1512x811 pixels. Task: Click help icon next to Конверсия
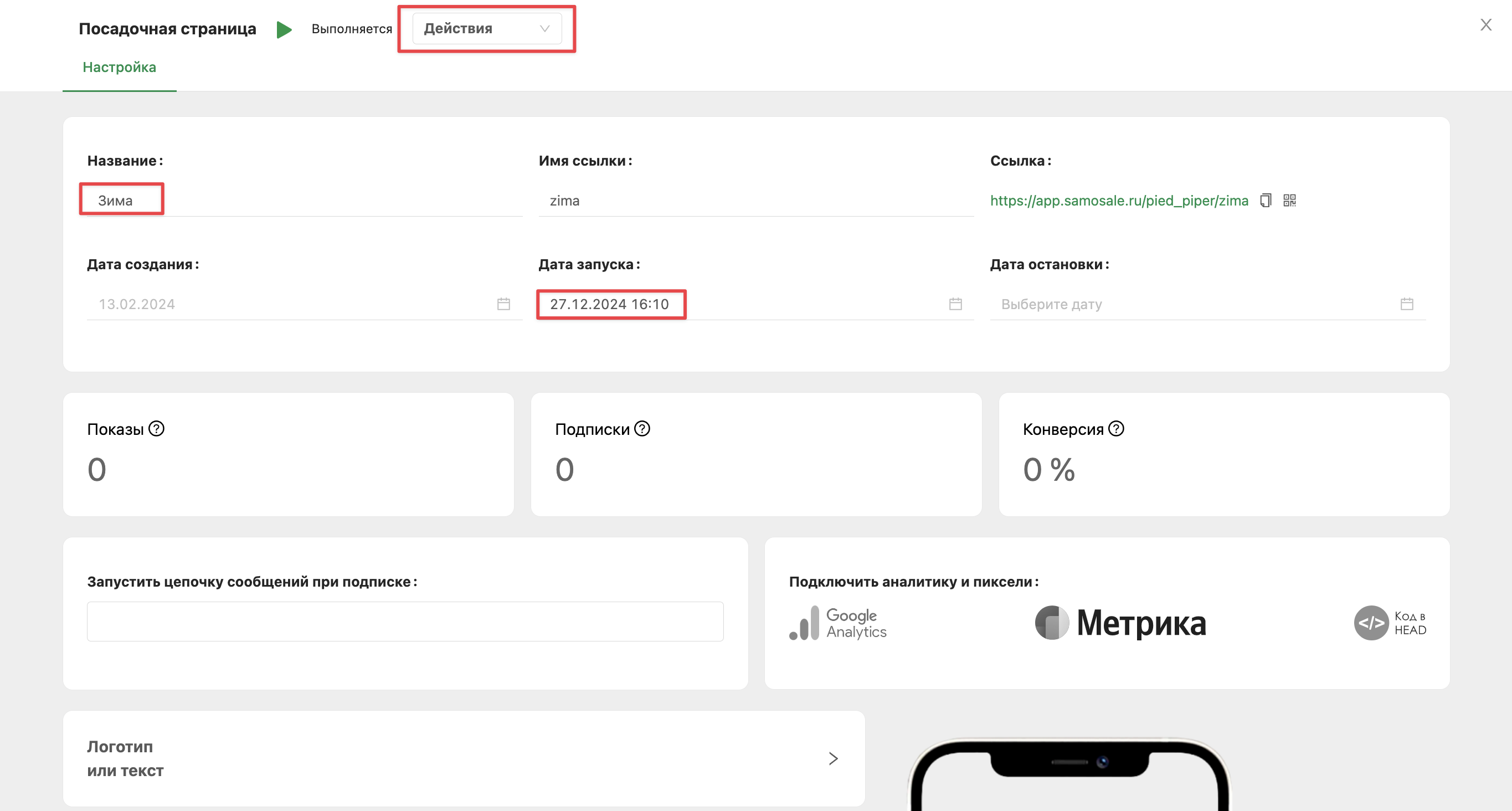(x=1116, y=429)
